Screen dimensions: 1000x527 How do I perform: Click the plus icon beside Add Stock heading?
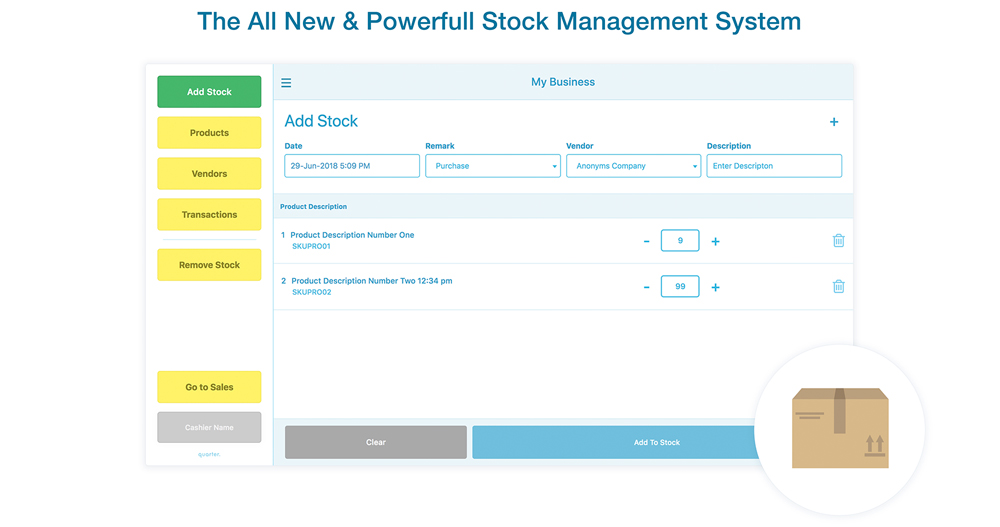(x=834, y=122)
